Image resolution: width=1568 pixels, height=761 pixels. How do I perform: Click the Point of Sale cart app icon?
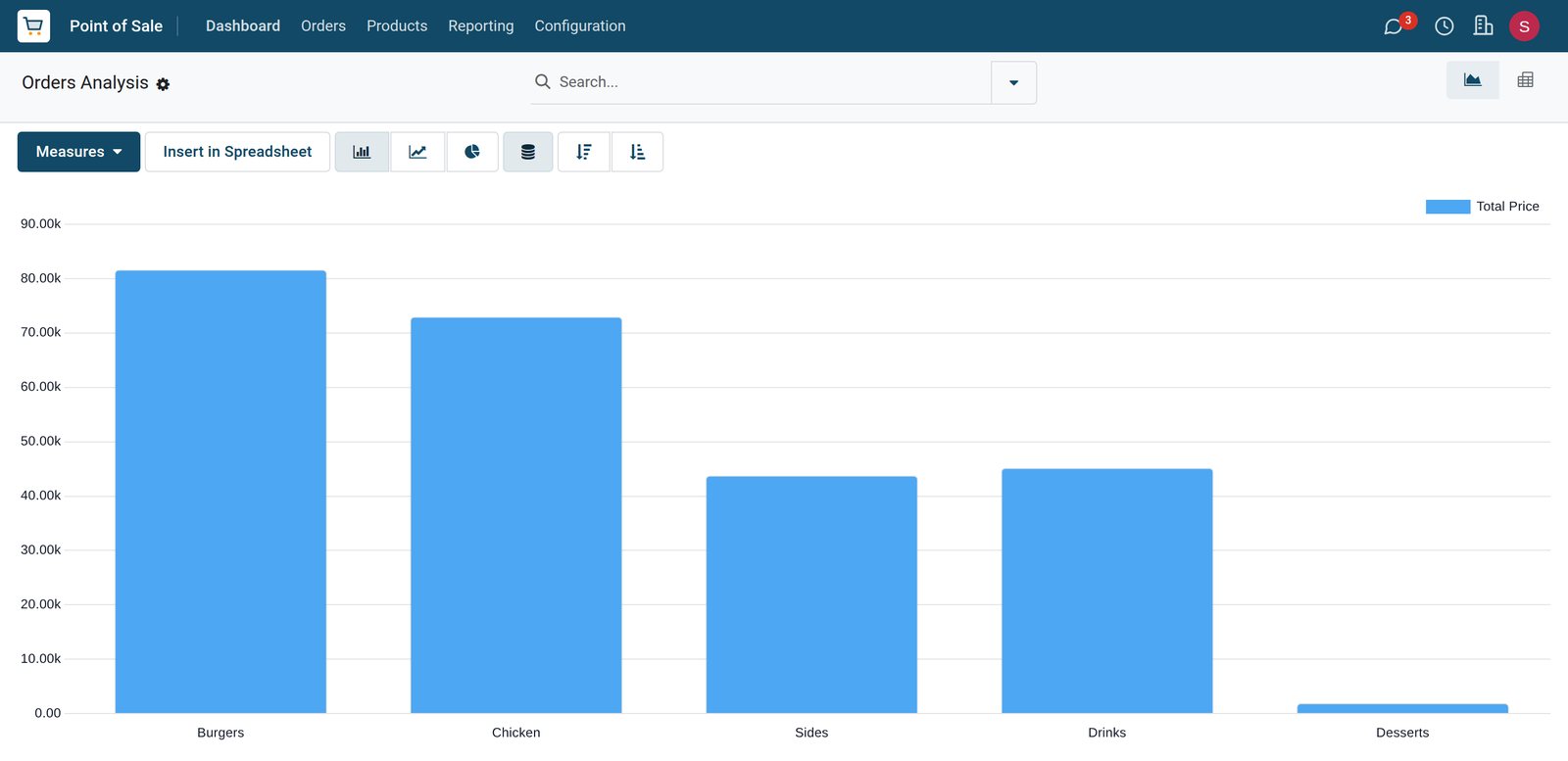[x=33, y=25]
